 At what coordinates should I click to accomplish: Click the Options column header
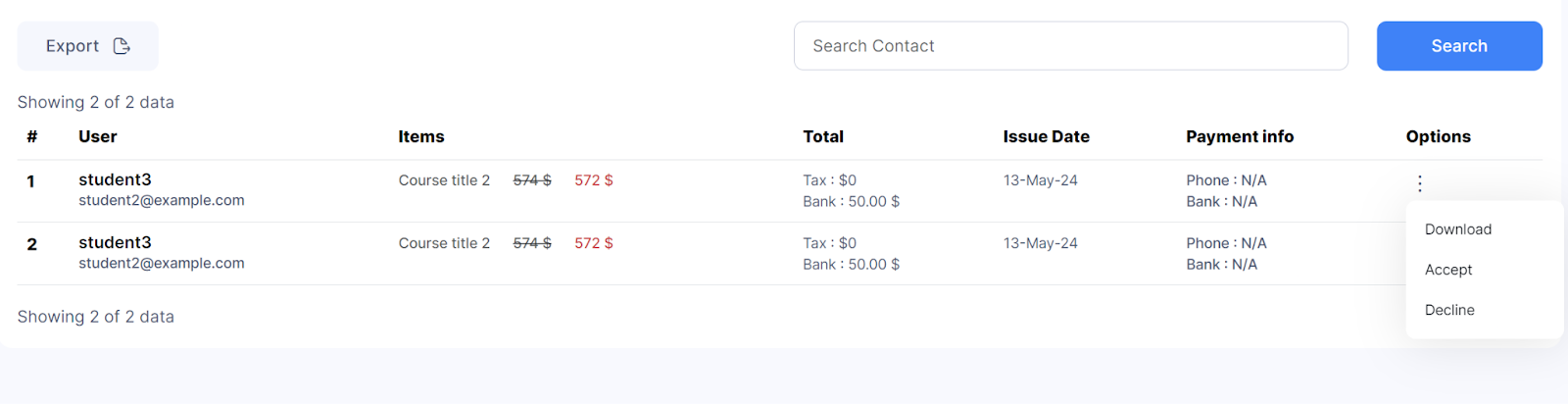[1438, 136]
